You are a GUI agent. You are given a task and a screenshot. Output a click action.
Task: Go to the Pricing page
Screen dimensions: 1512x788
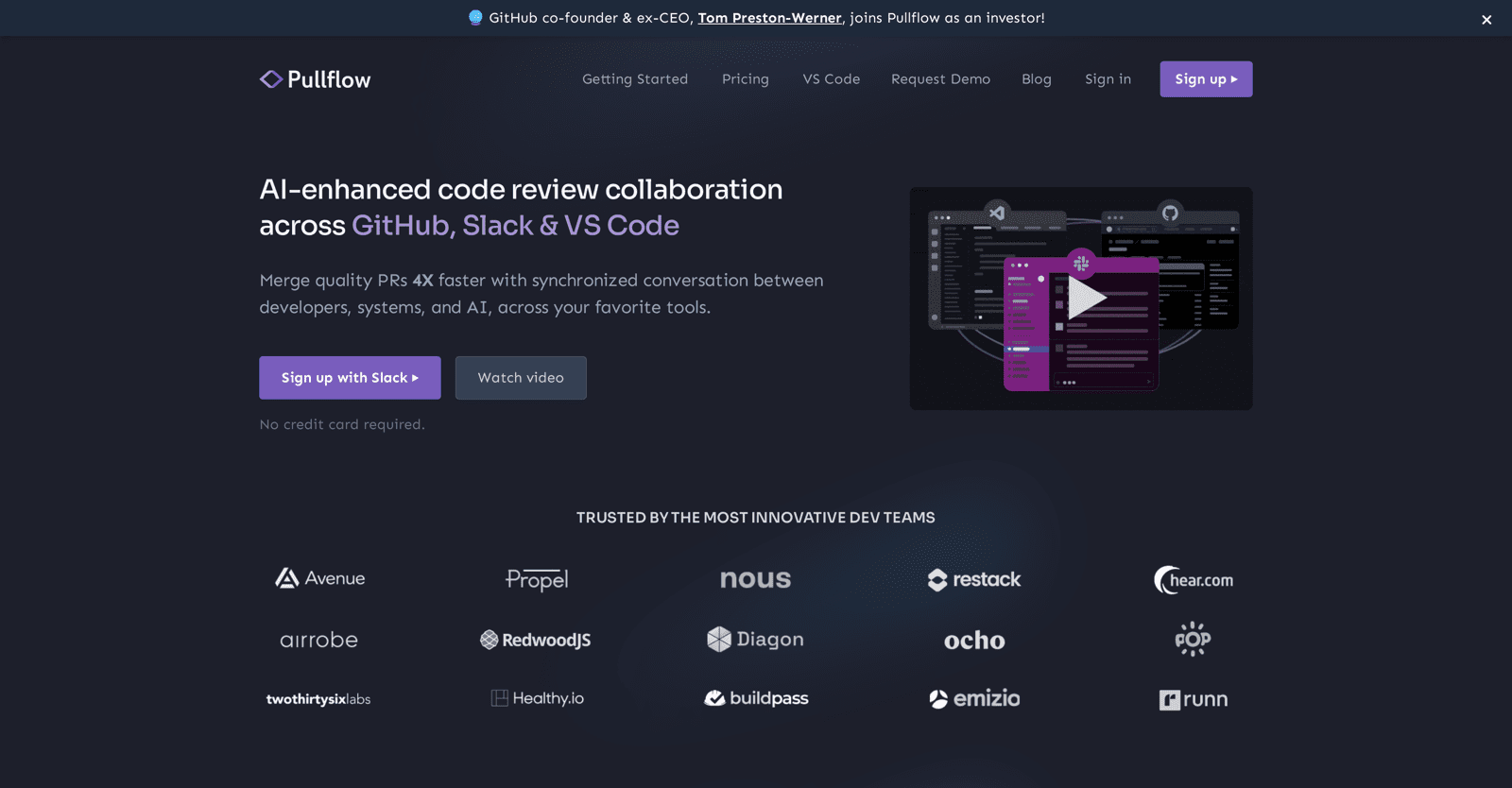click(746, 79)
